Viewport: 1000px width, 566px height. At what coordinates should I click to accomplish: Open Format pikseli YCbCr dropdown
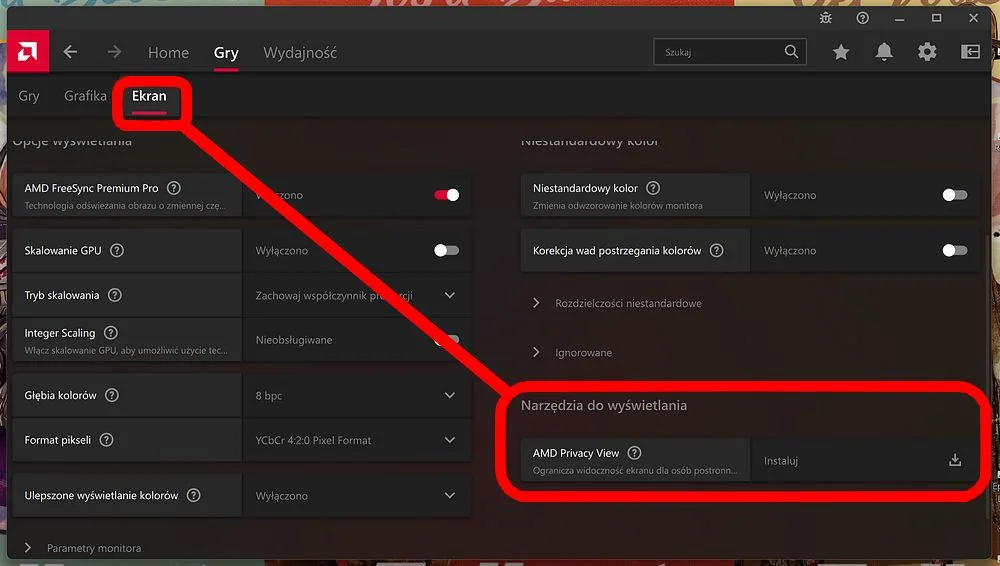pyautogui.click(x=357, y=440)
